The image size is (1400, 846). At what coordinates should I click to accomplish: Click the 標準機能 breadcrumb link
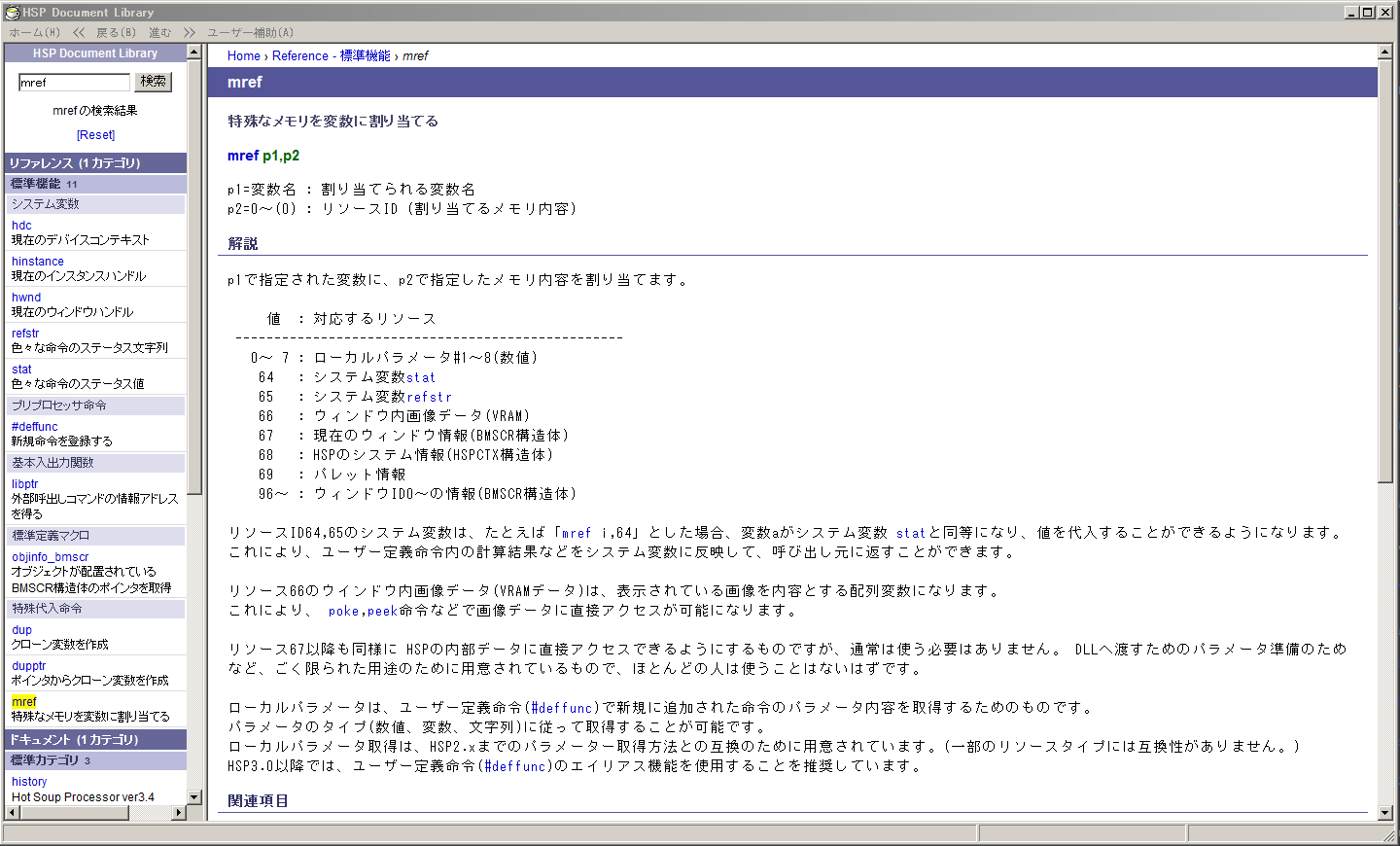click(x=366, y=56)
